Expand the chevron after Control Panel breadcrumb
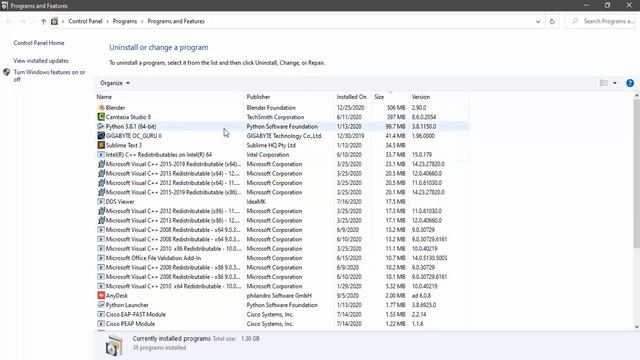 point(108,21)
